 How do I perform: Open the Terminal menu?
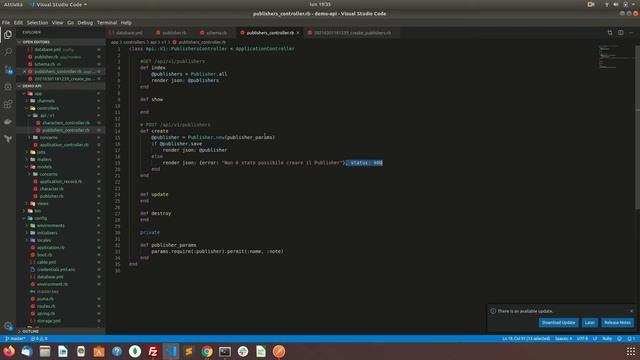pos(107,23)
